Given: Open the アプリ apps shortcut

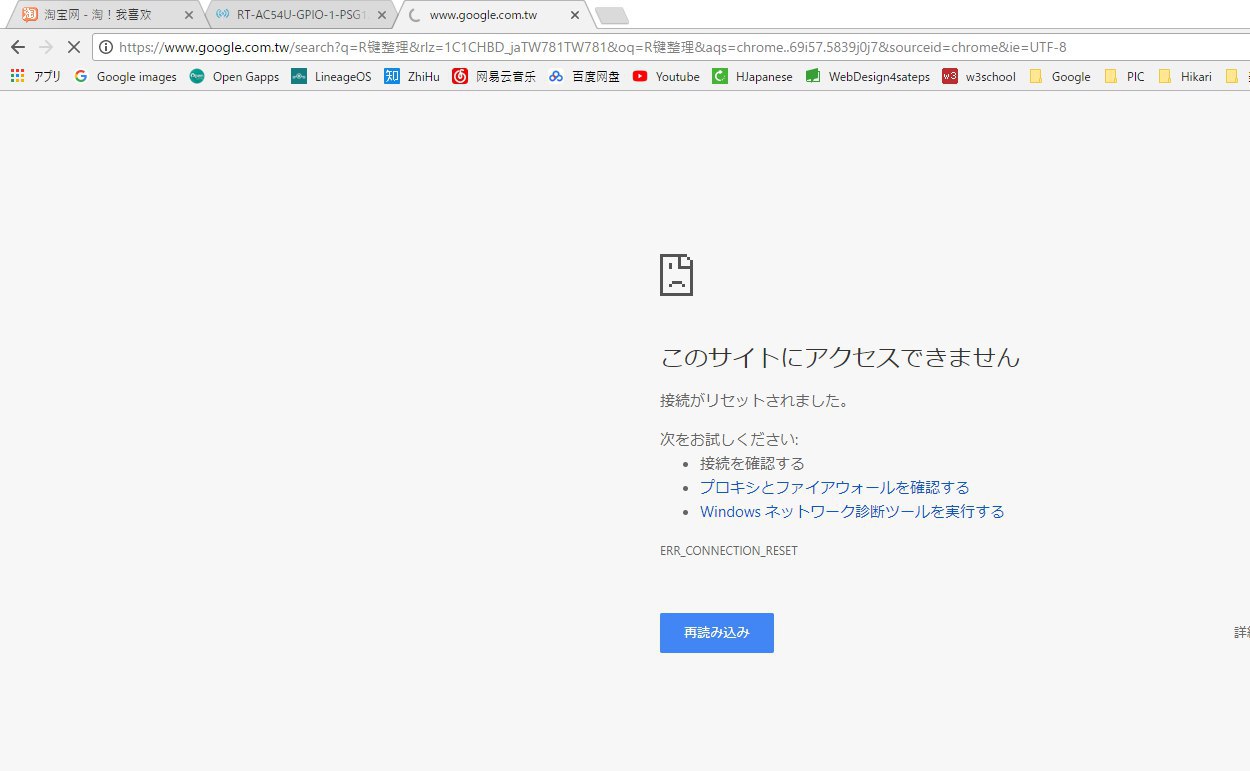Looking at the screenshot, I should [x=36, y=76].
